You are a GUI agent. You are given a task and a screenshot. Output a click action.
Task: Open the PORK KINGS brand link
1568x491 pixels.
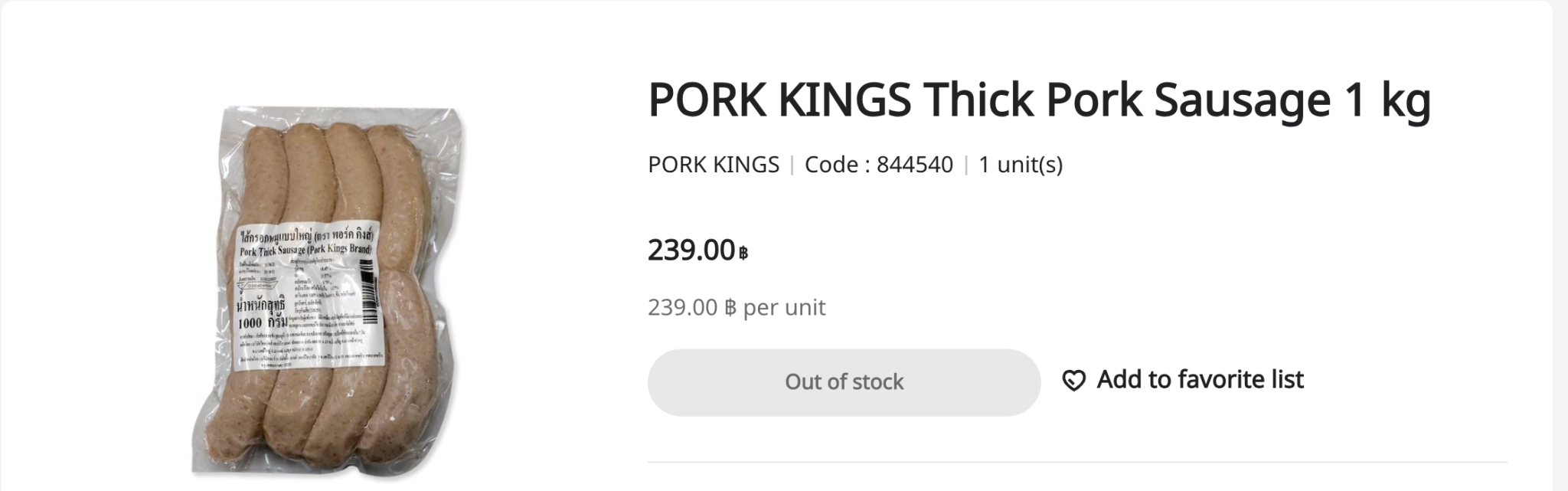[713, 165]
